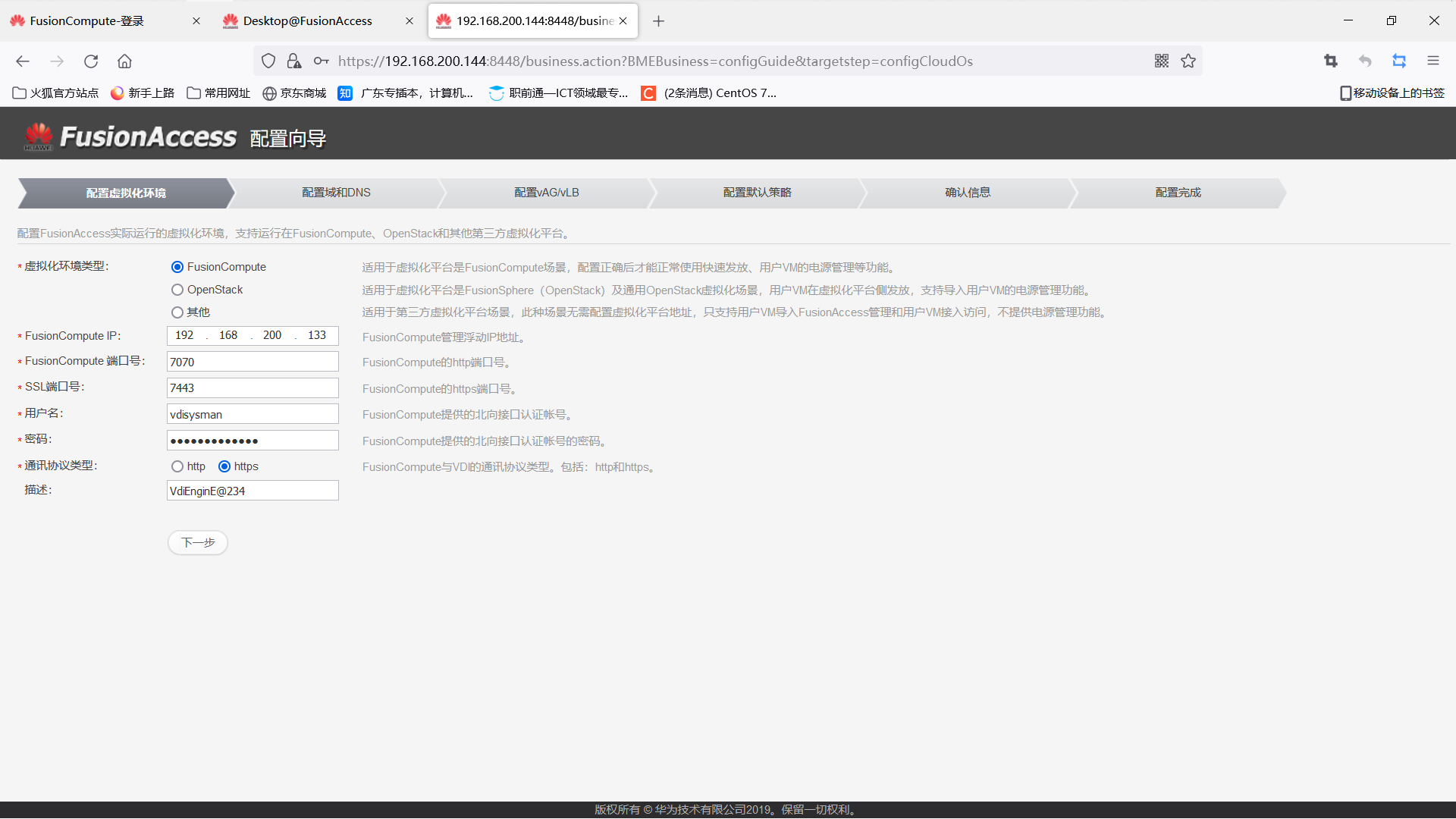Expand the 常用网址 bookmarks folder
1456x819 pixels.
(x=218, y=93)
